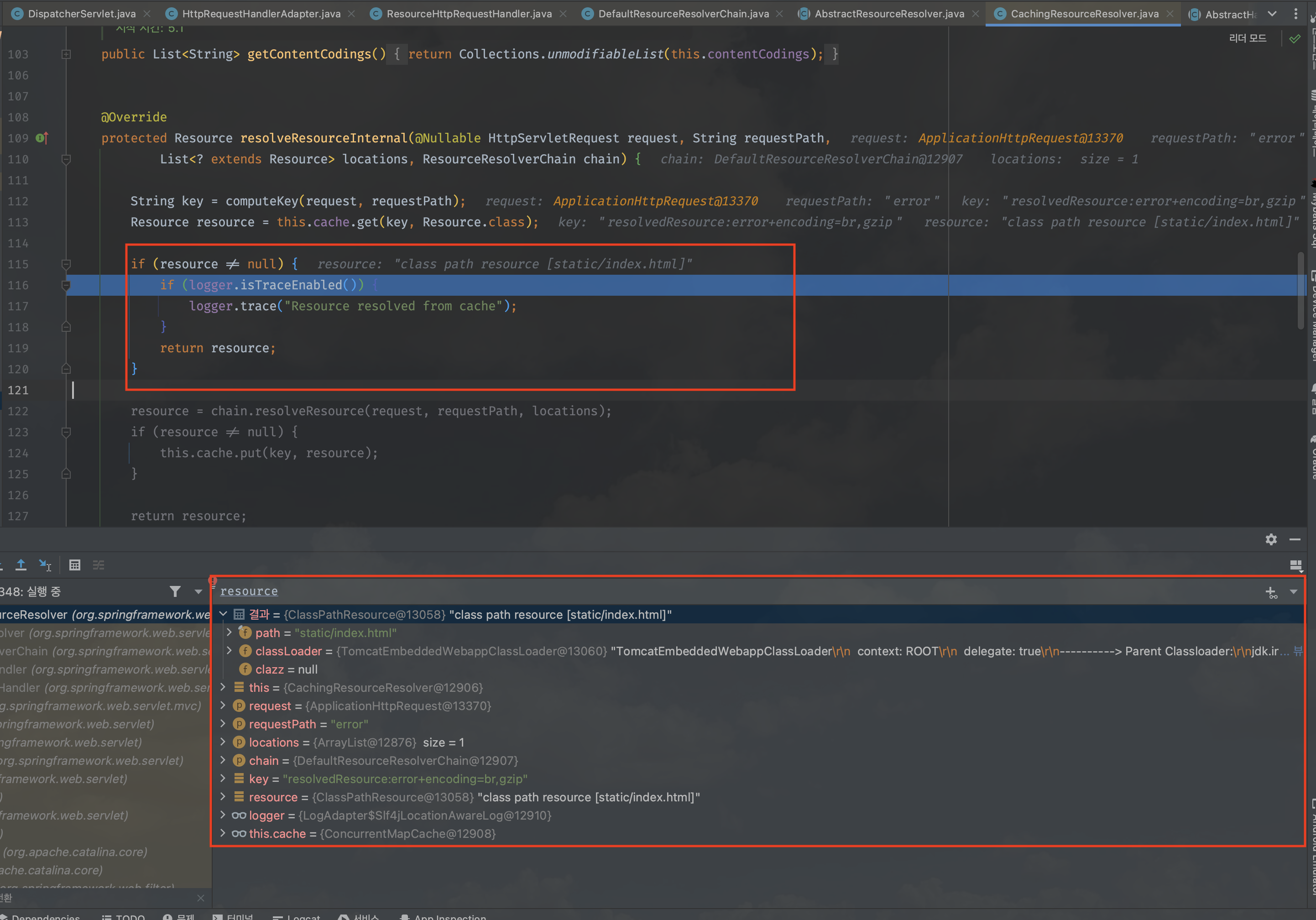Expand the this.cache watch entry
Screen dimensions: 1316x920
[x=222, y=833]
